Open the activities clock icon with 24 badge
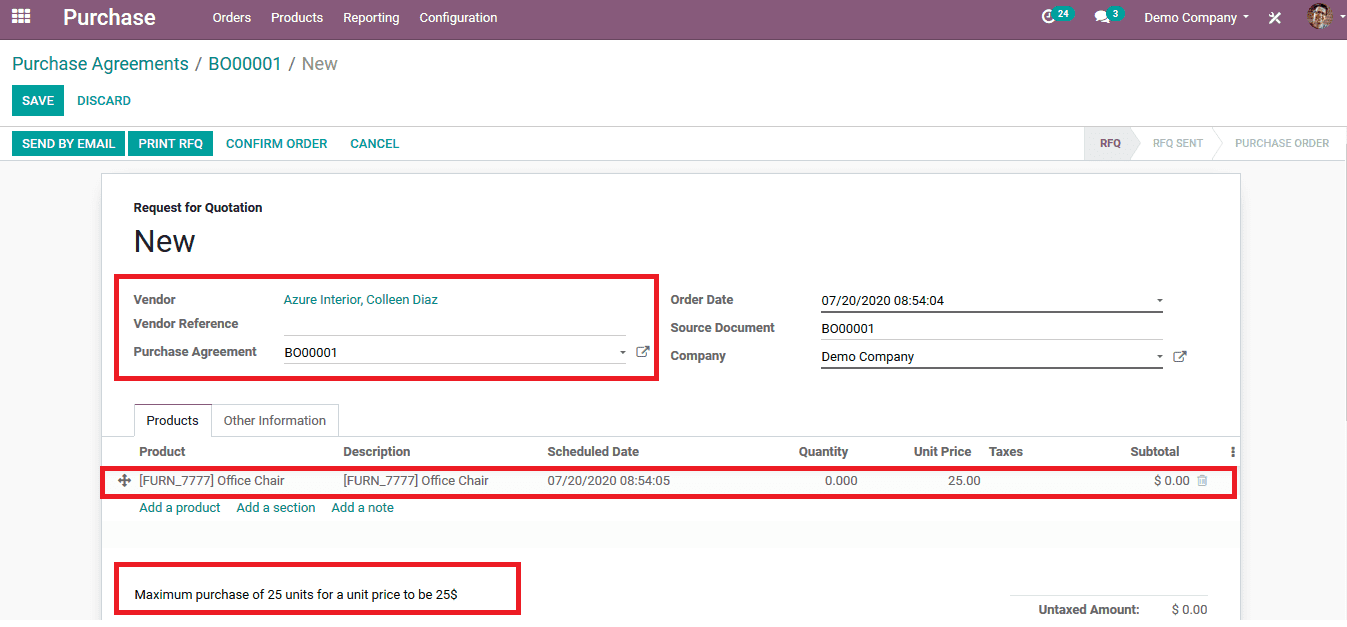This screenshot has width=1347, height=627. 1049,17
